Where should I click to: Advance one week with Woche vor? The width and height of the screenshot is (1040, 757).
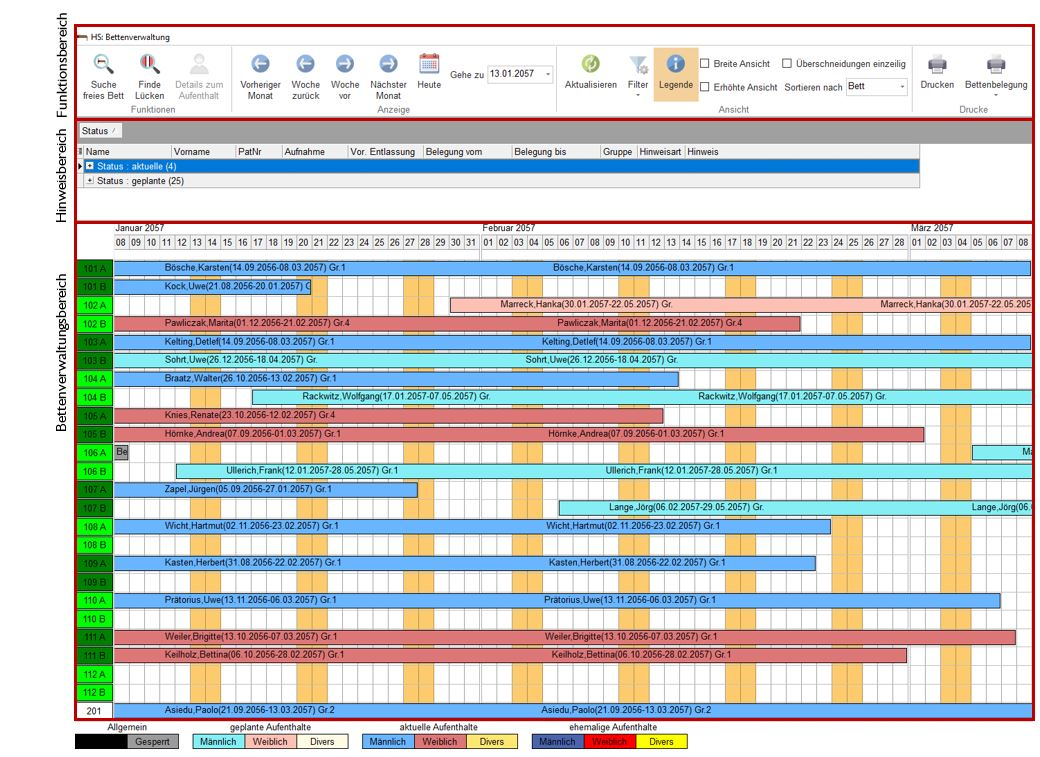click(345, 65)
